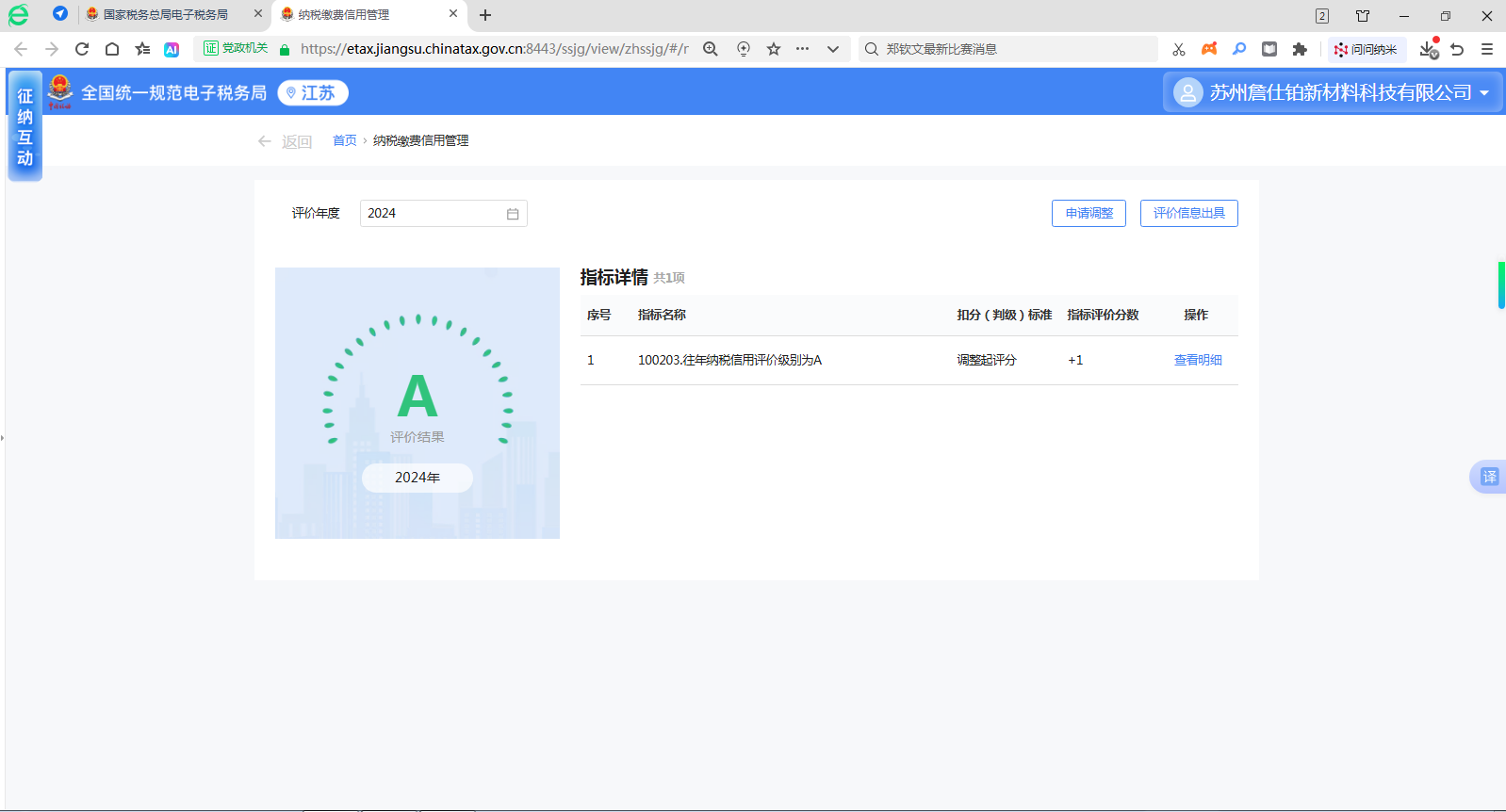Click 首页 breadcrumb link
Viewport: 1506px width, 812px height.
344,140
